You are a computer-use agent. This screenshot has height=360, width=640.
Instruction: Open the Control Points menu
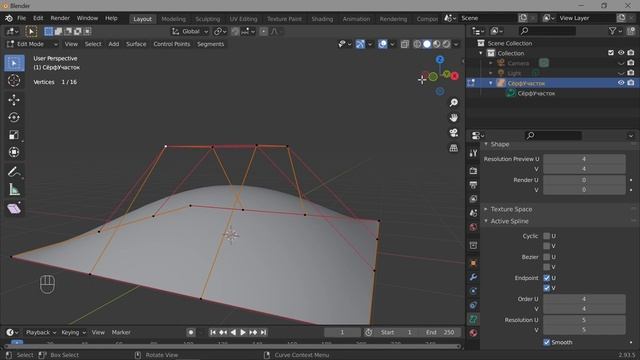click(172, 44)
